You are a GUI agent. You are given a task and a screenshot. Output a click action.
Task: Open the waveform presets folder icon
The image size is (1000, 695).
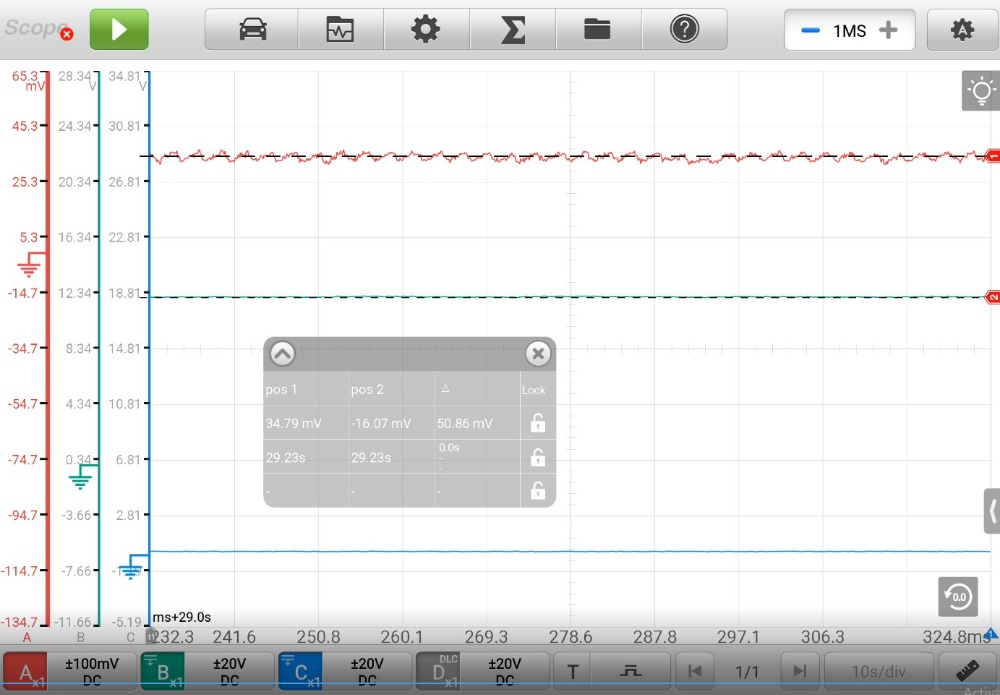click(x=341, y=30)
